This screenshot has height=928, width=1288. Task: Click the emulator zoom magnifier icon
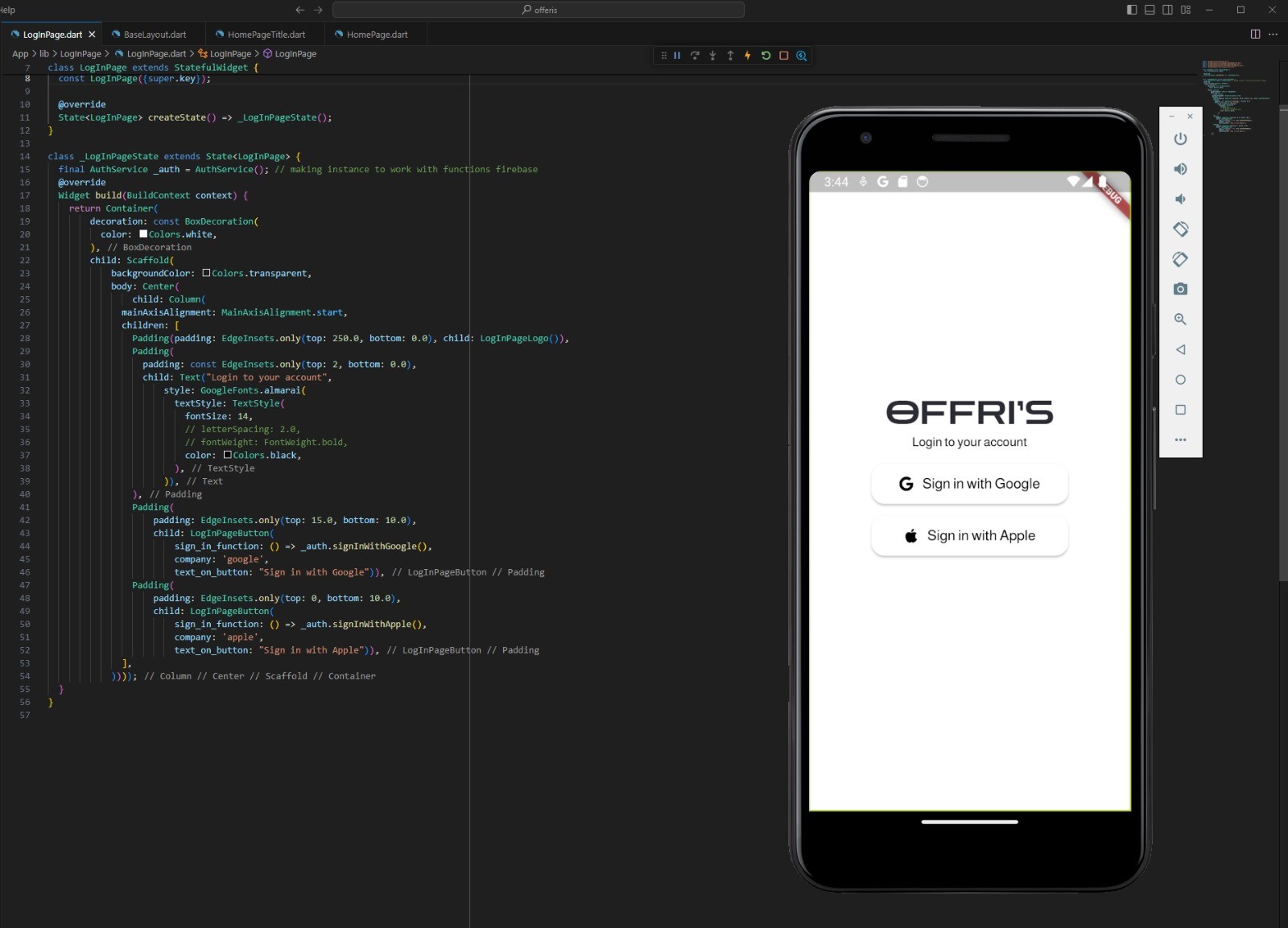pos(1180,320)
